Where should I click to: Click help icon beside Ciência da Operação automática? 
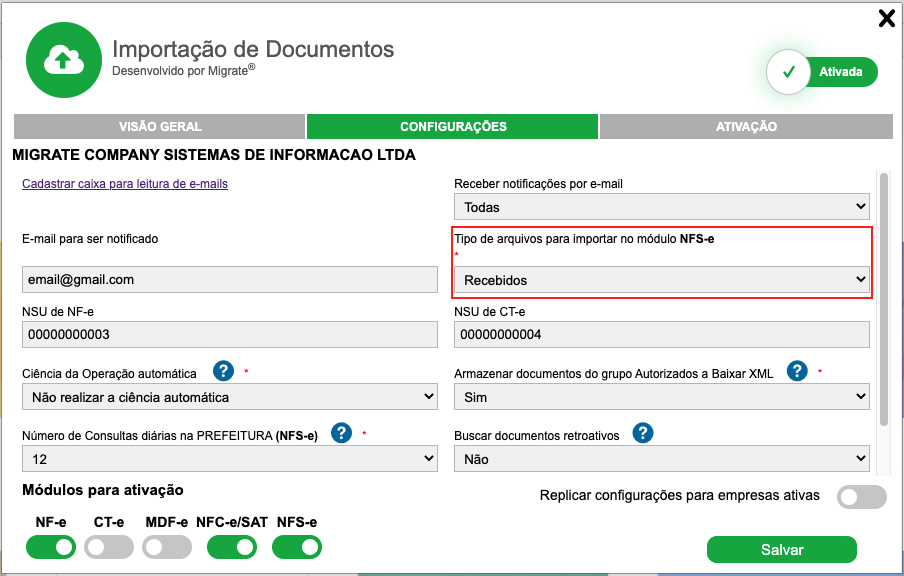click(223, 371)
